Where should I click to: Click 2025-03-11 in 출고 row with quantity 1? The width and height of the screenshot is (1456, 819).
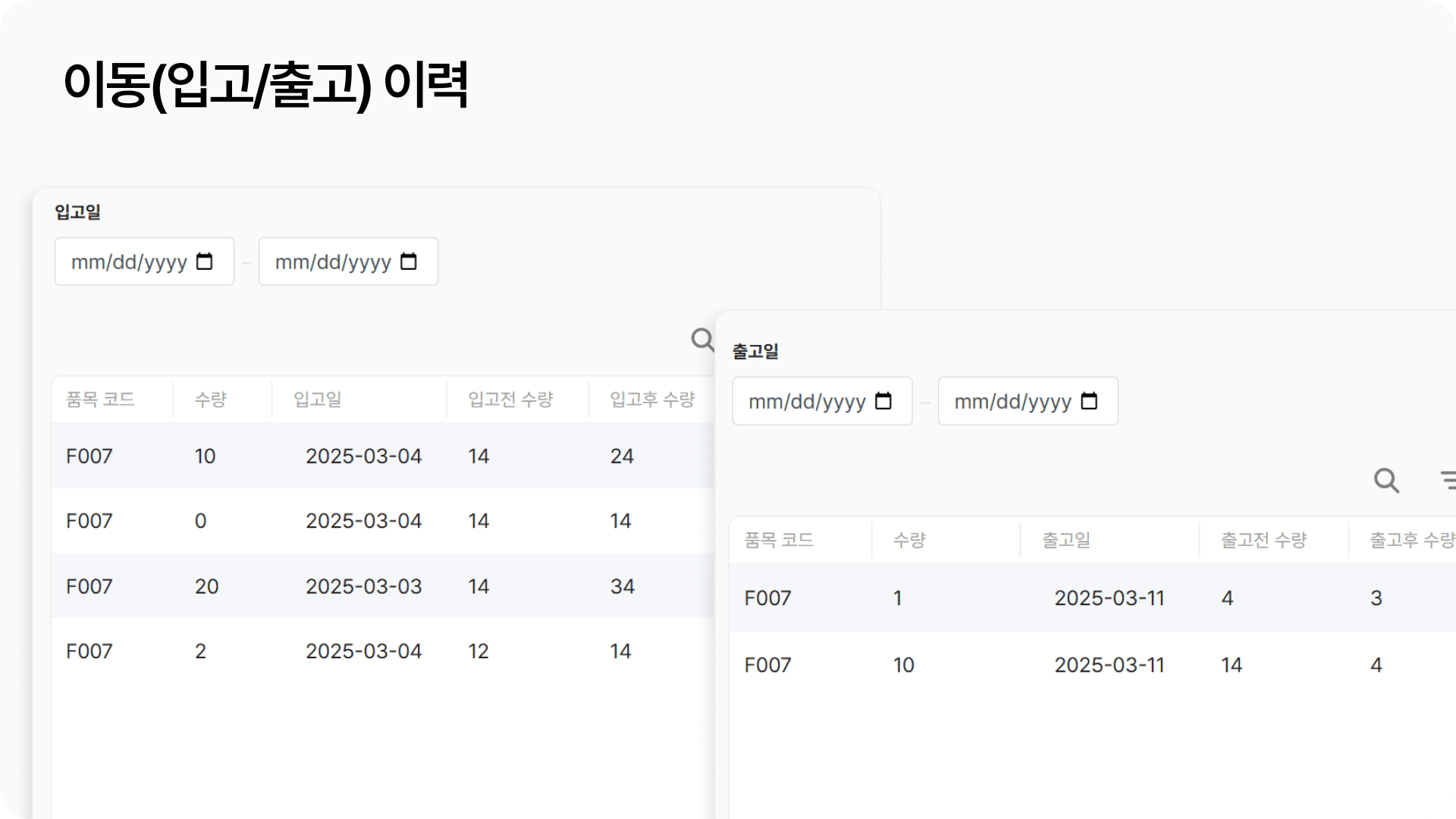pos(1109,598)
